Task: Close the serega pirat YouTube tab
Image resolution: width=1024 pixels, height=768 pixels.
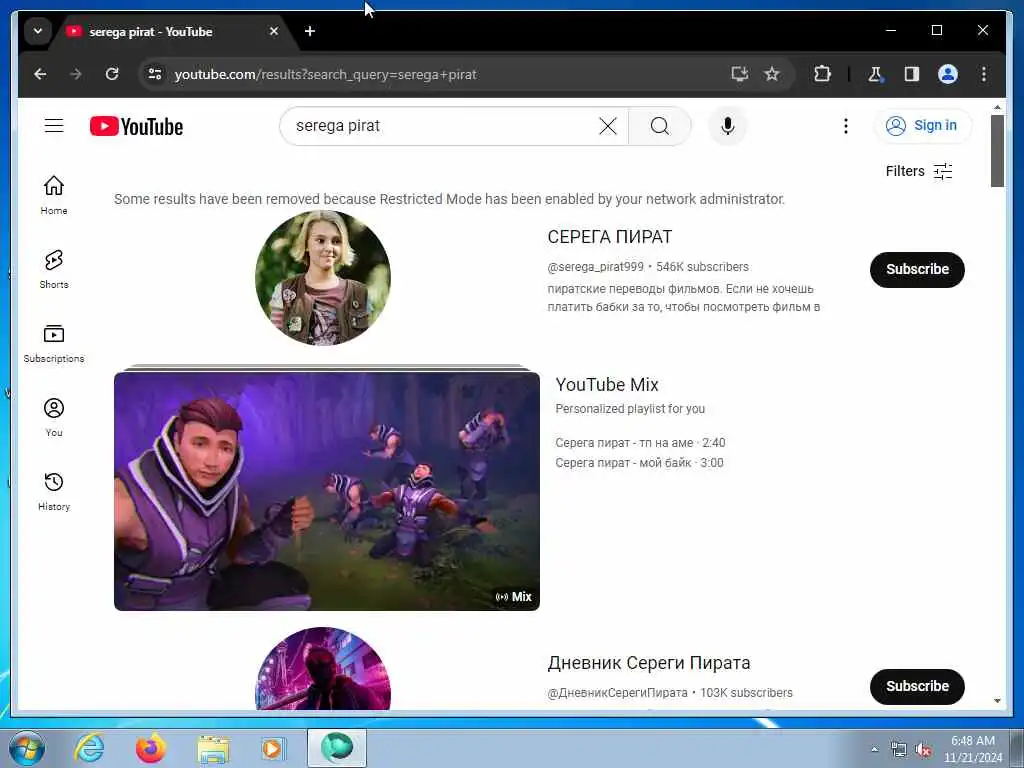Action: pyautogui.click(x=274, y=31)
